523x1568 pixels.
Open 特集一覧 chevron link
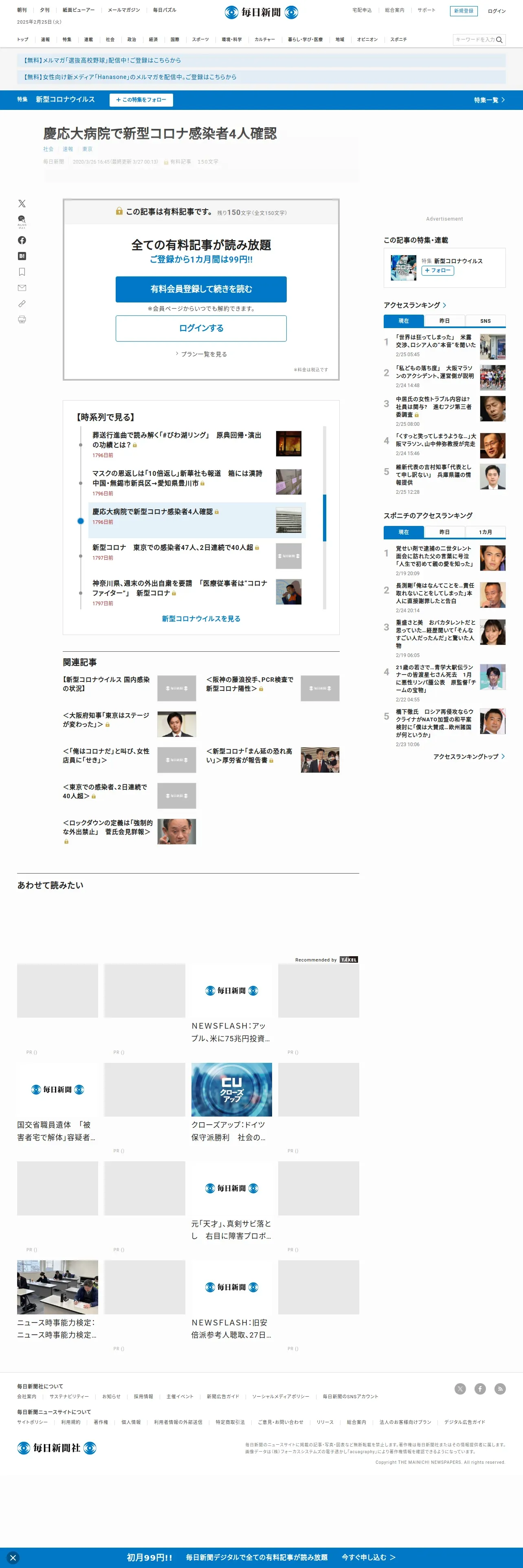point(490,100)
